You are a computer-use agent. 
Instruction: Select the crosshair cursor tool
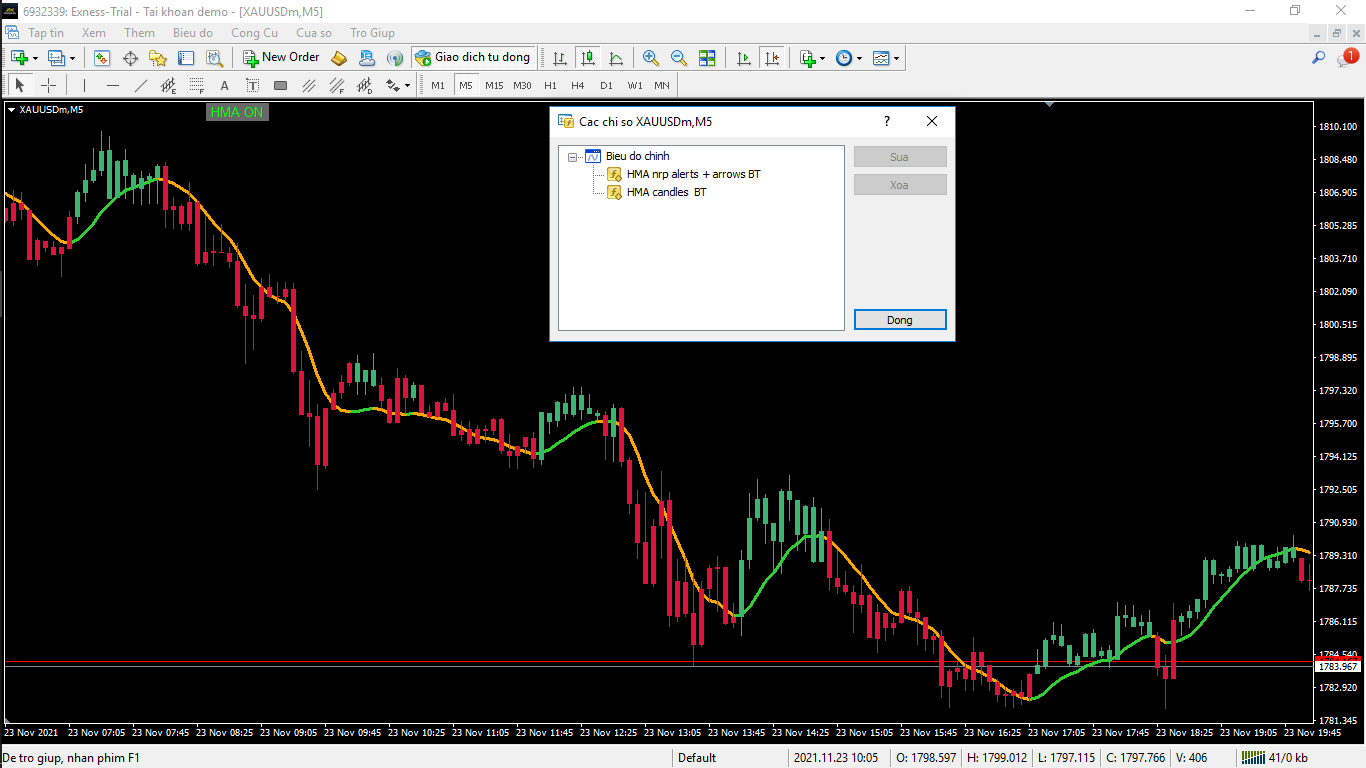(x=48, y=85)
